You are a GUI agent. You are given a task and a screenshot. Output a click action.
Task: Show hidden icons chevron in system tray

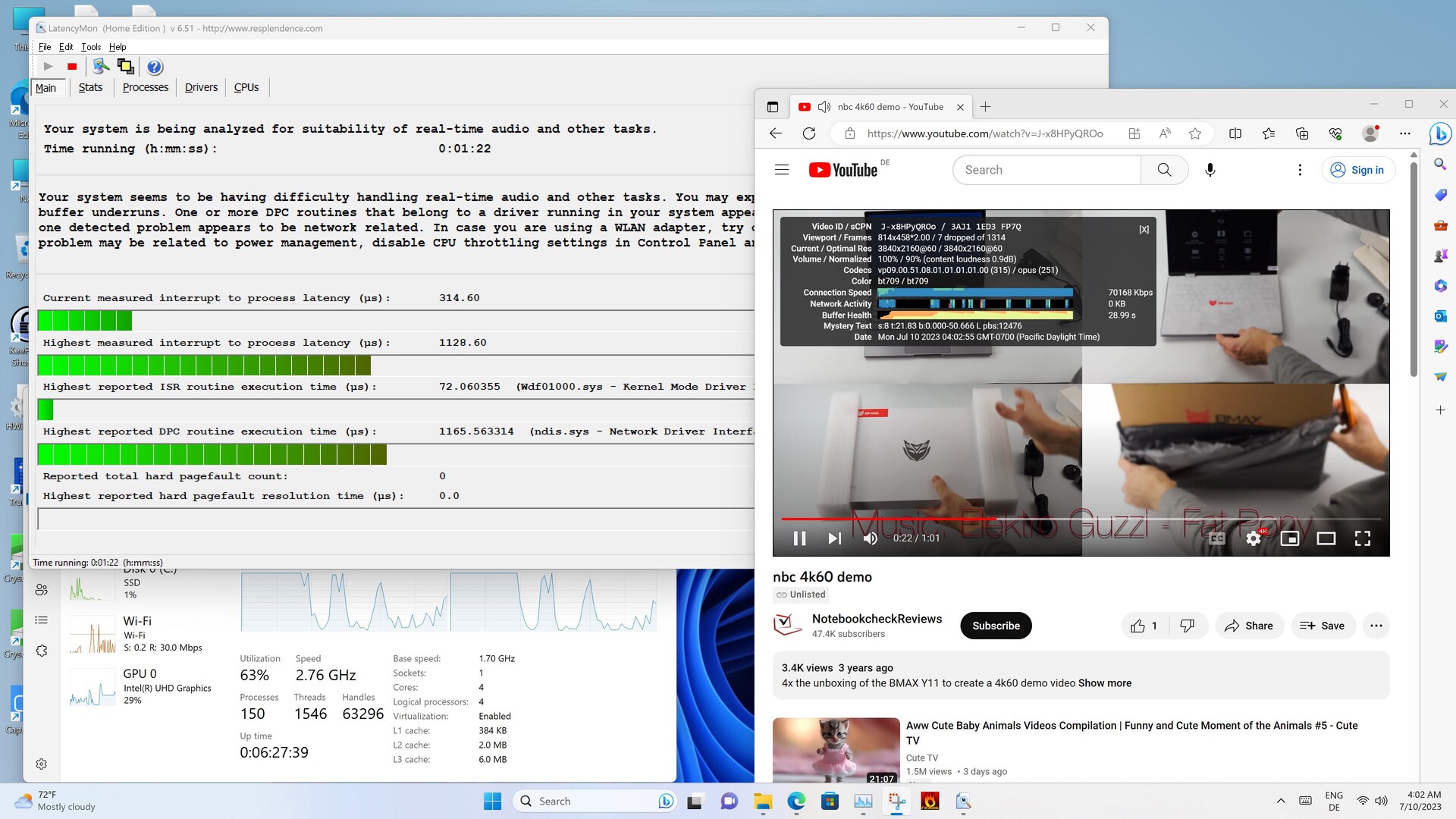(x=1281, y=801)
